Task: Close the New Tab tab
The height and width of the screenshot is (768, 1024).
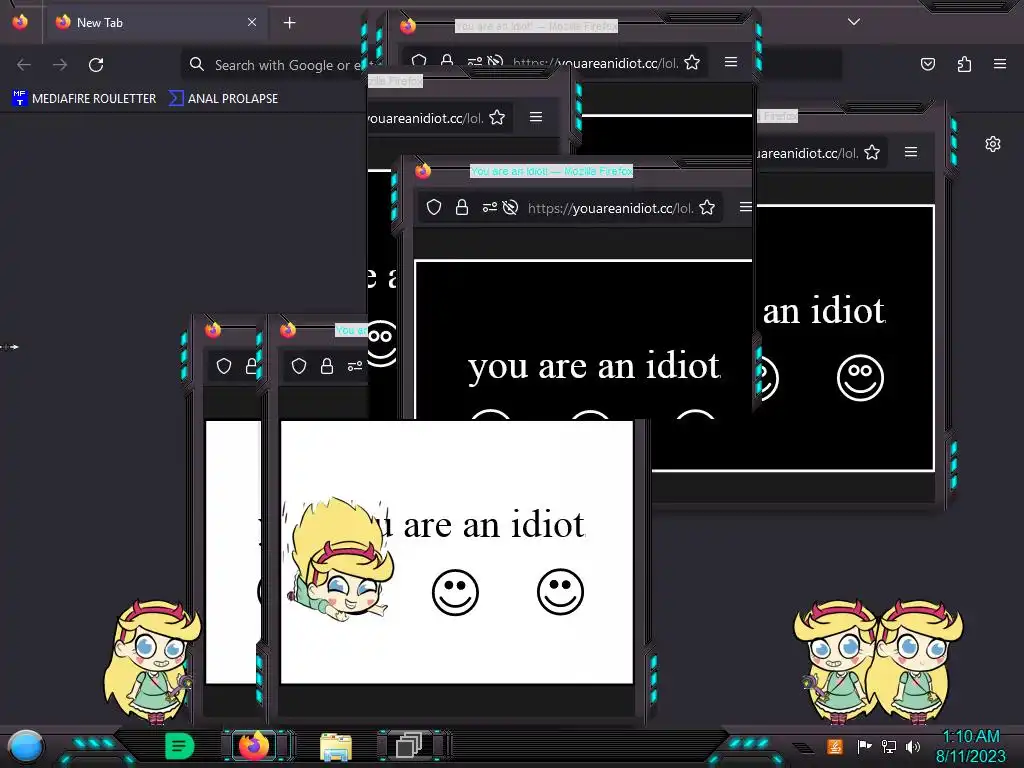Action: coord(252,22)
